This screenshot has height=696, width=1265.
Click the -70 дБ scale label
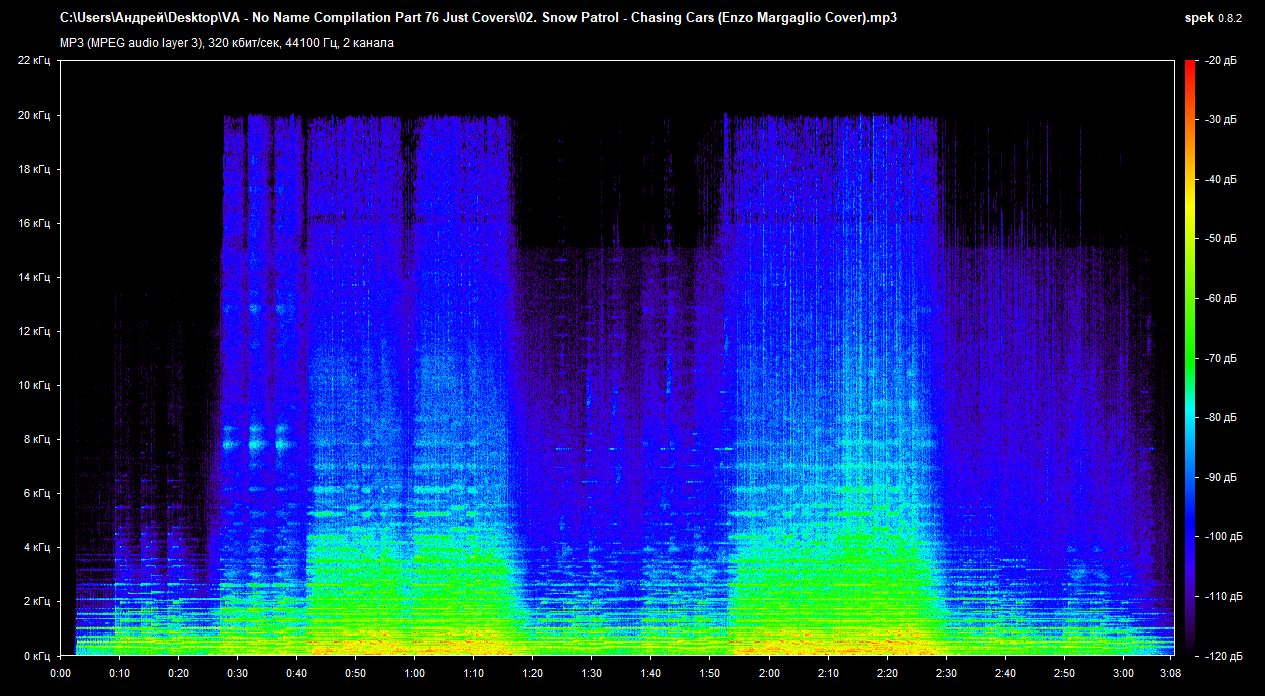(x=1221, y=358)
